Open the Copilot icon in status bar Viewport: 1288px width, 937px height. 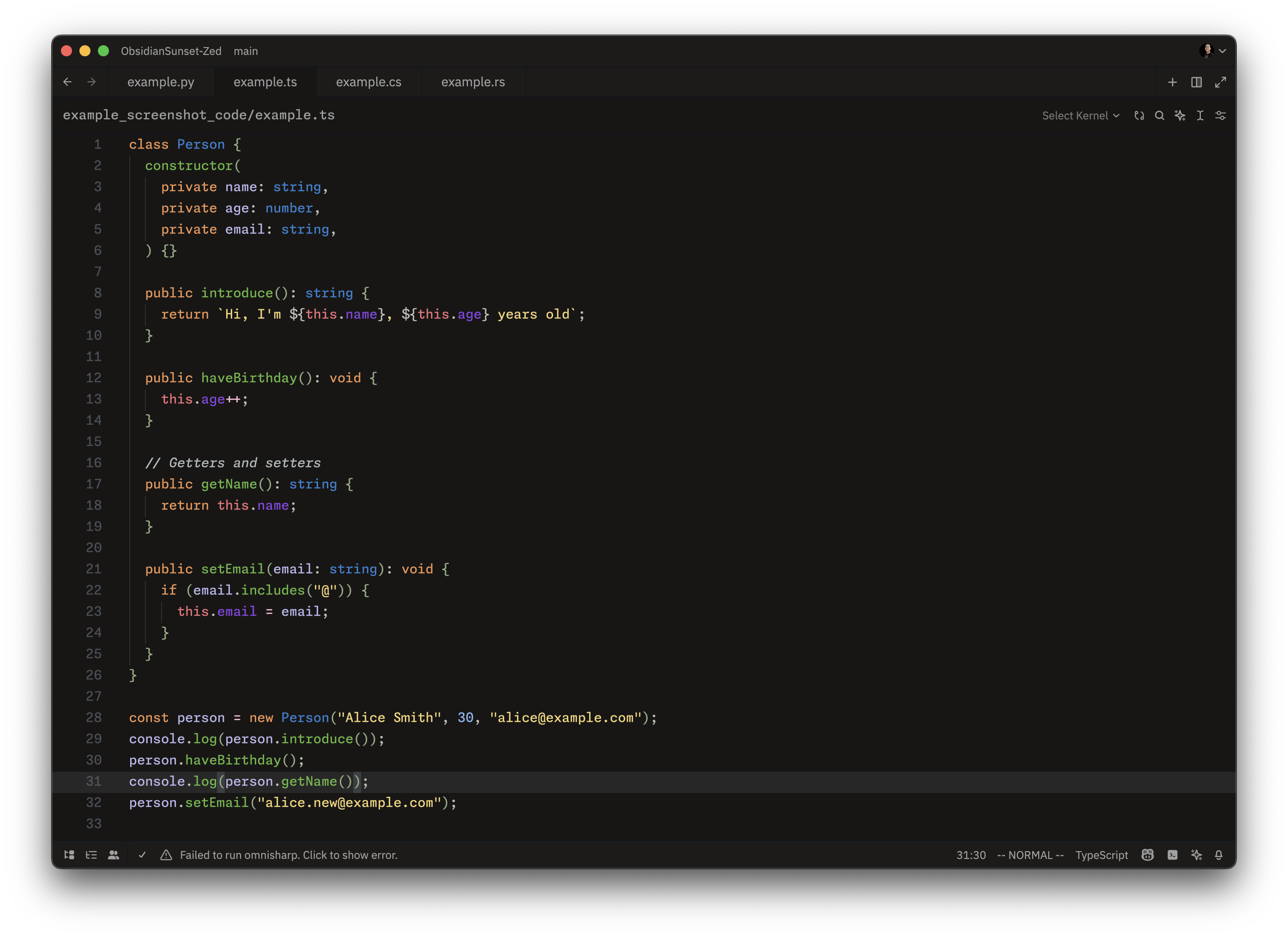click(1147, 855)
